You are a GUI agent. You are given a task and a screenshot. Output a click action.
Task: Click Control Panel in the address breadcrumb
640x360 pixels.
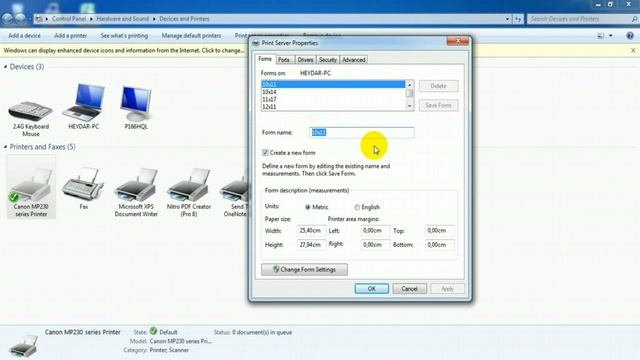click(69, 19)
